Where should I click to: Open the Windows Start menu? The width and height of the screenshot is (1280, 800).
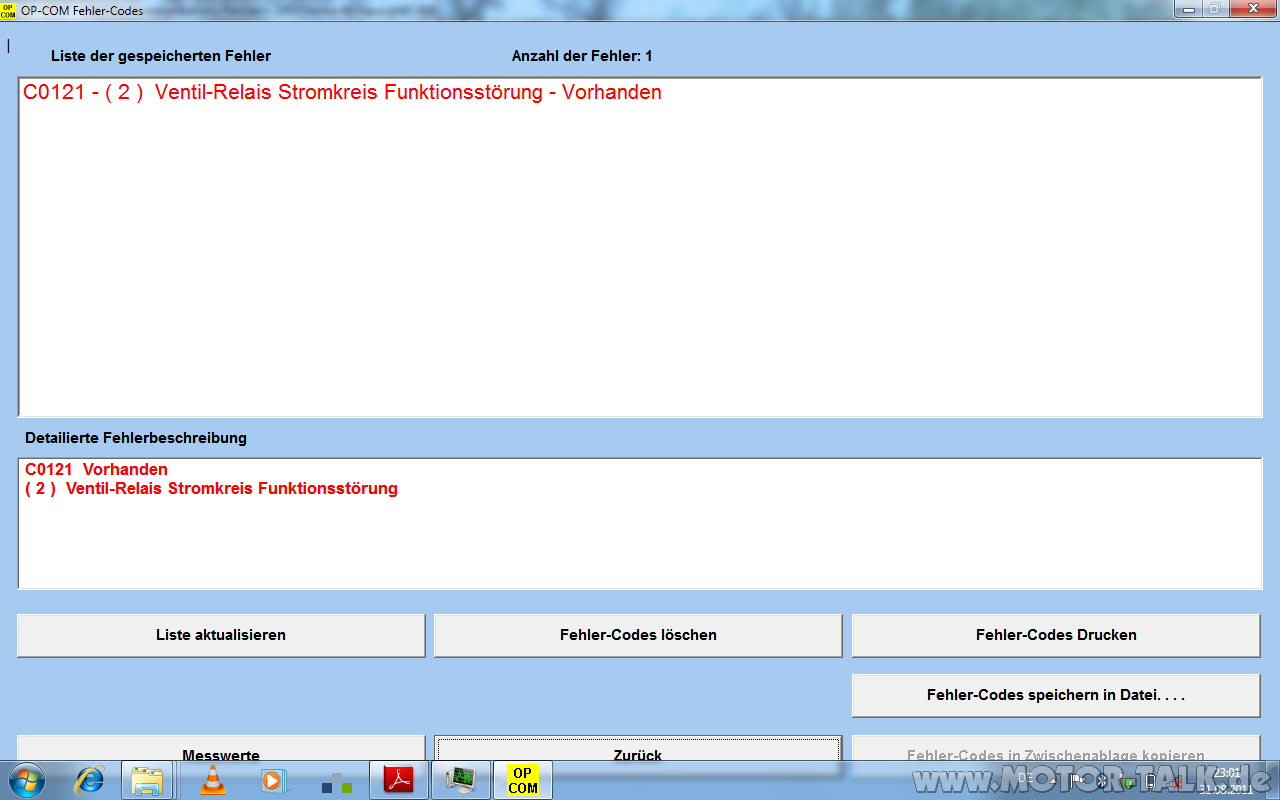(26, 780)
